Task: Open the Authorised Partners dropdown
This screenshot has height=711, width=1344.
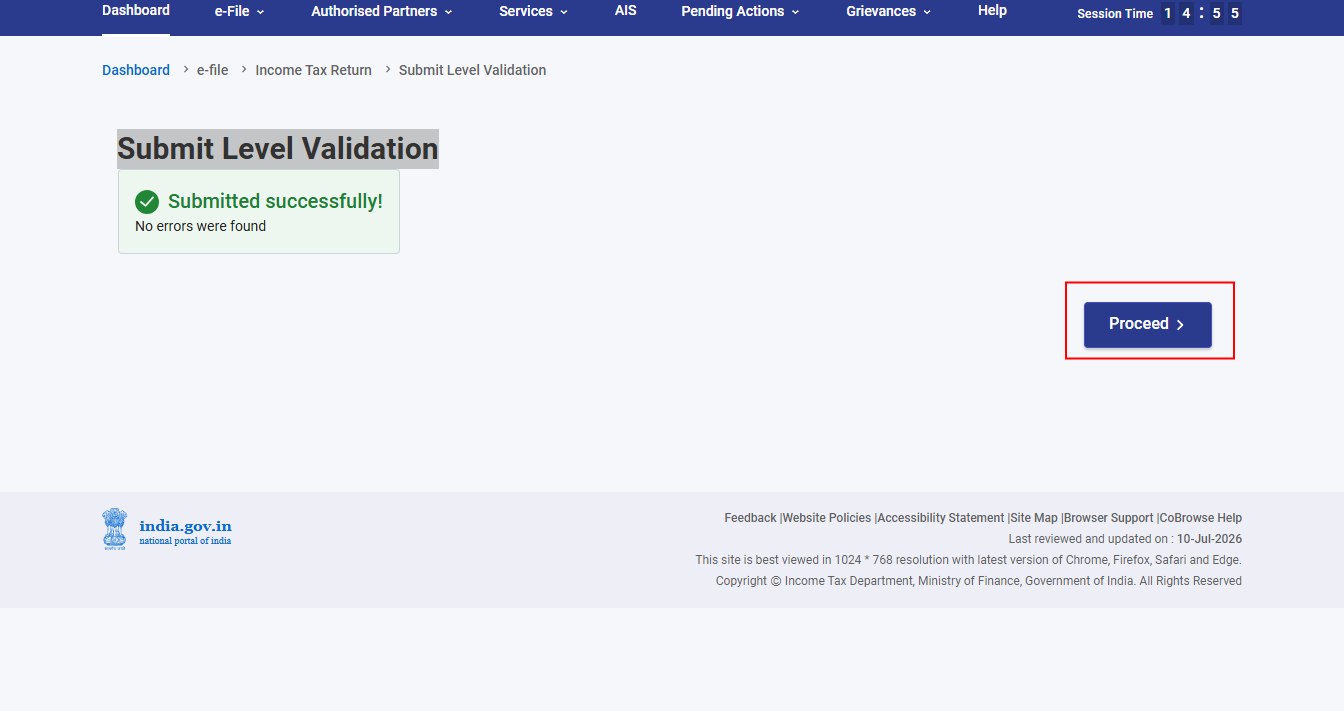Action: pyautogui.click(x=382, y=12)
